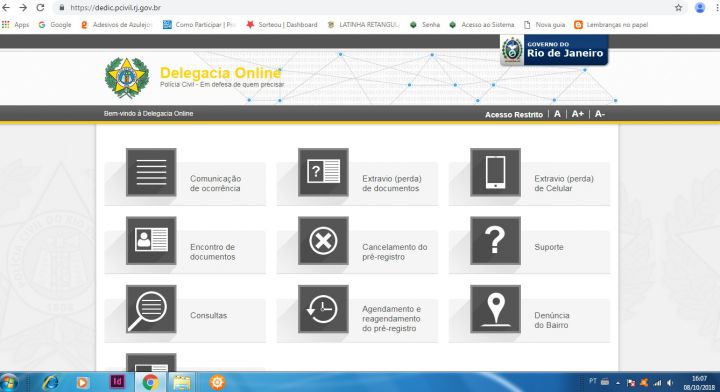
Task: Click the Polícia Civil crest logo
Action: point(127,78)
